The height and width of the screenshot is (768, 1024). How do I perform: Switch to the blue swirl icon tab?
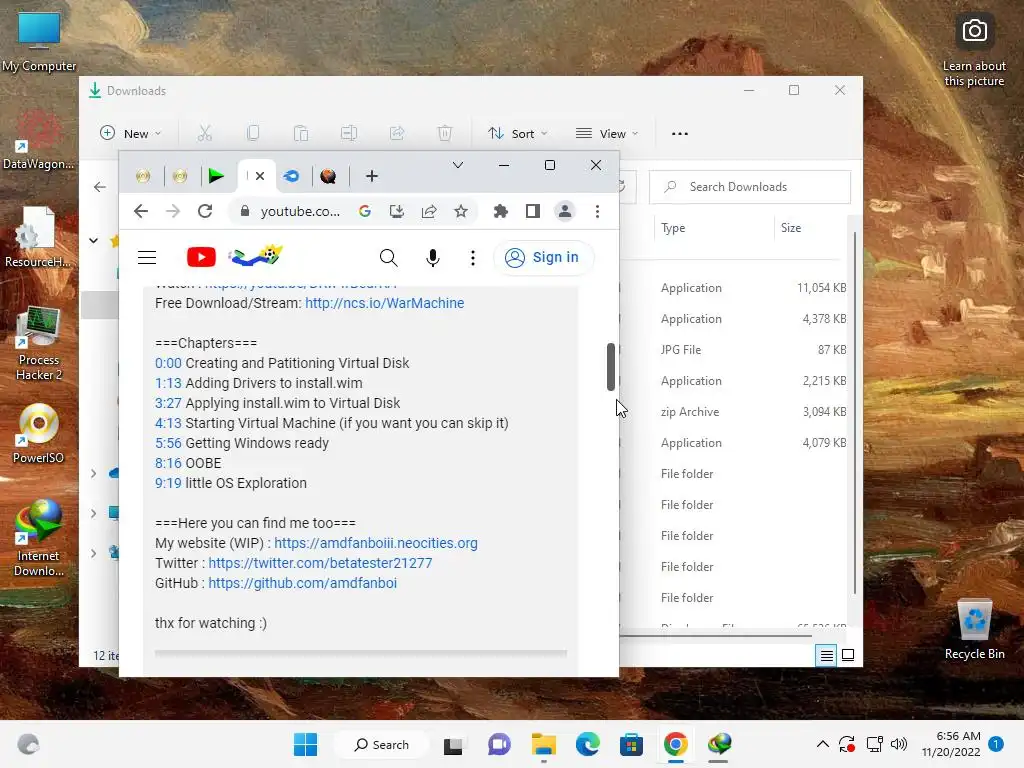click(291, 176)
